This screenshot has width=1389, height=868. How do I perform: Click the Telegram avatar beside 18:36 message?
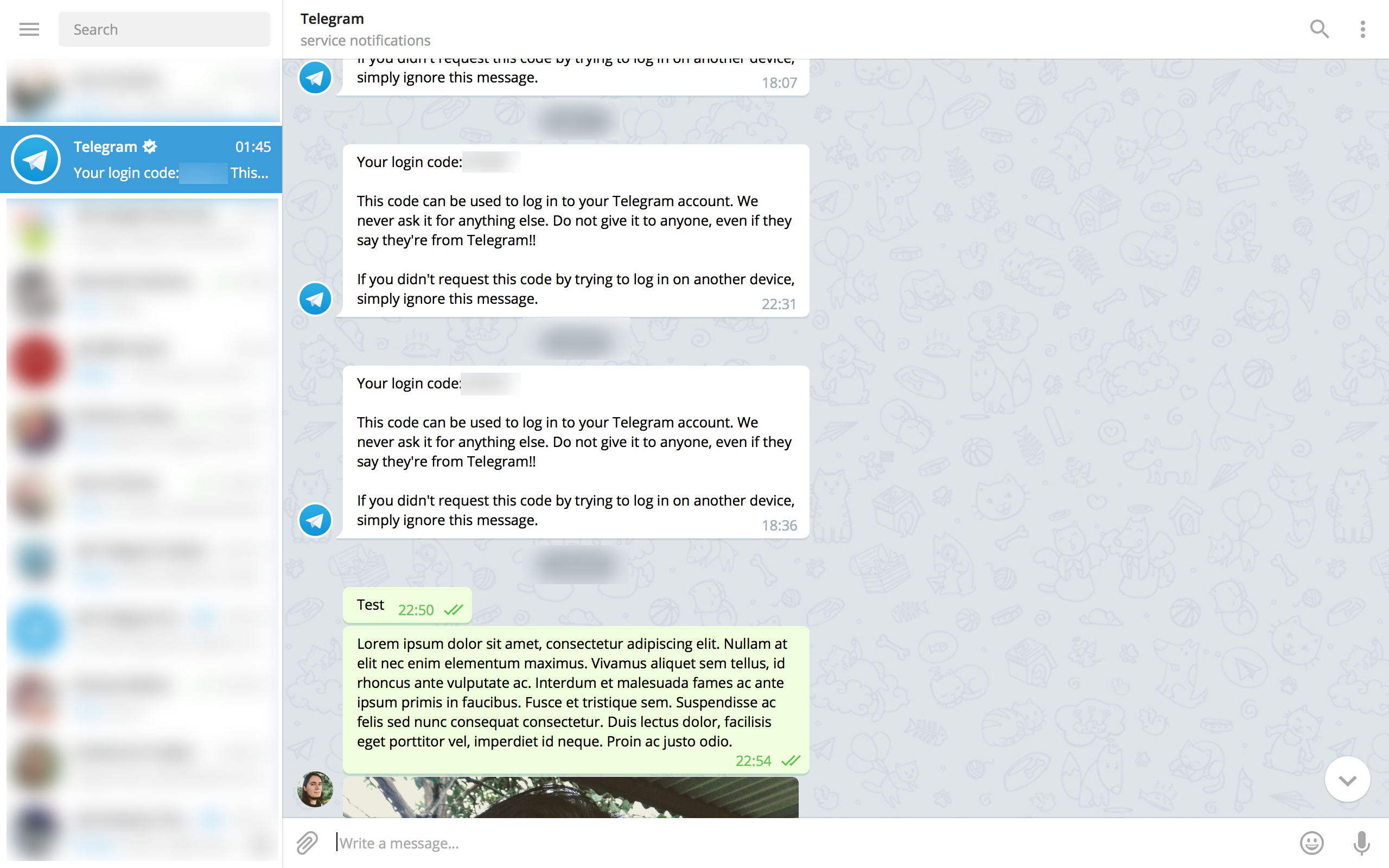point(315,520)
